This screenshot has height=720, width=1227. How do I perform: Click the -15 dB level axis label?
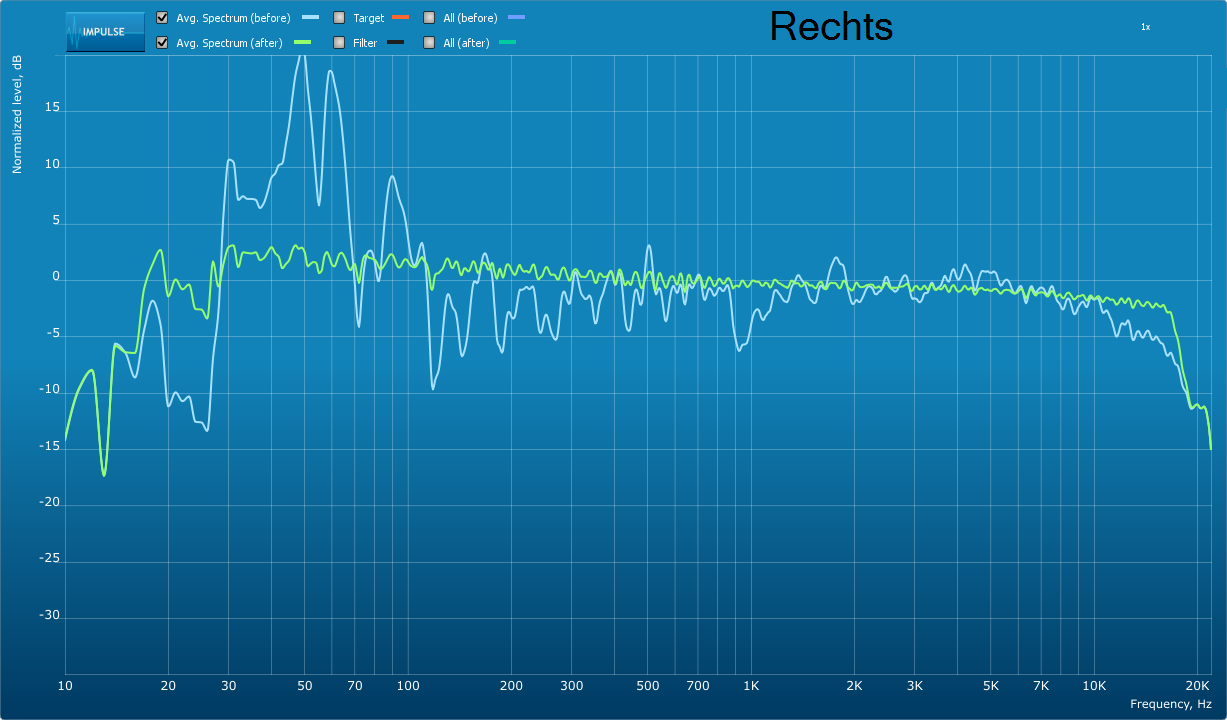tap(49, 447)
